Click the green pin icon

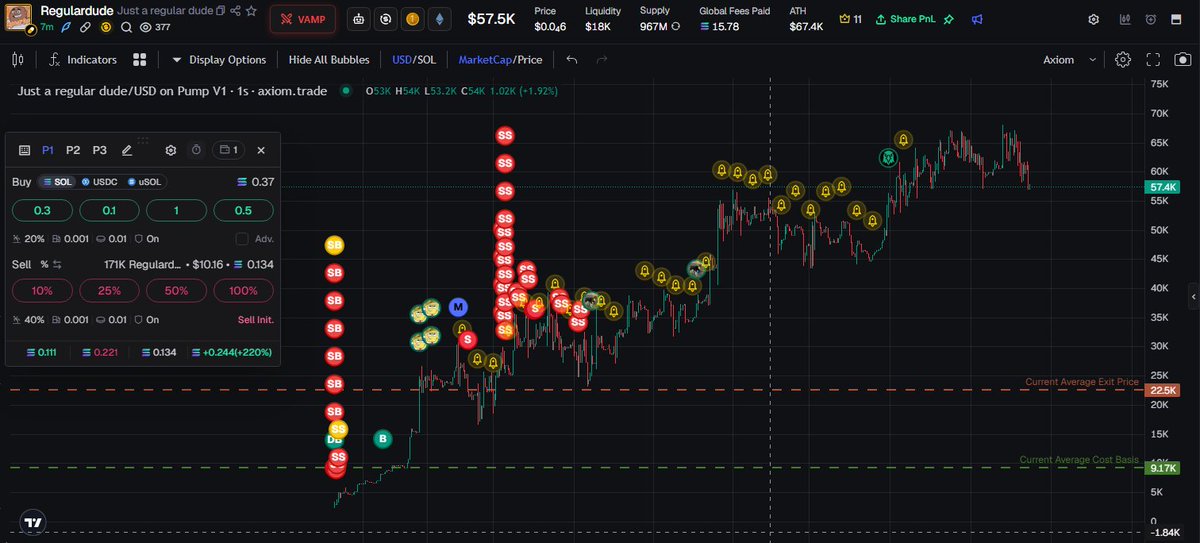[949, 19]
